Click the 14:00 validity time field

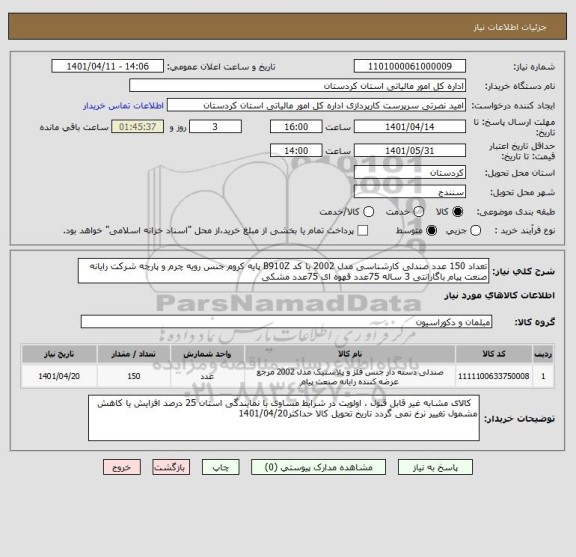pos(296,151)
